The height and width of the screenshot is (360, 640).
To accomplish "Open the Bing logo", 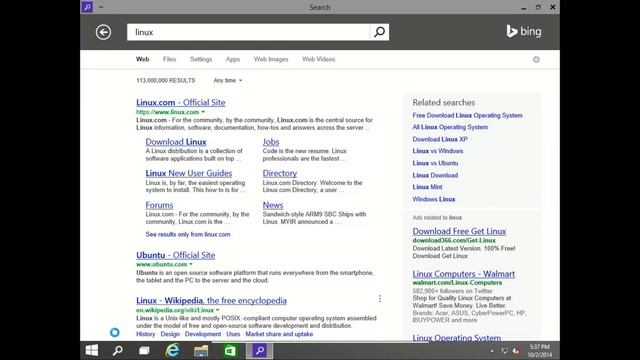I will pyautogui.click(x=524, y=31).
